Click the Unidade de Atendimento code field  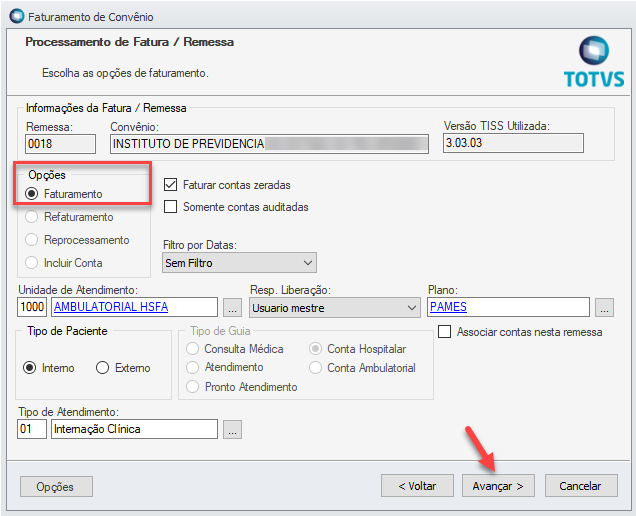pos(32,307)
